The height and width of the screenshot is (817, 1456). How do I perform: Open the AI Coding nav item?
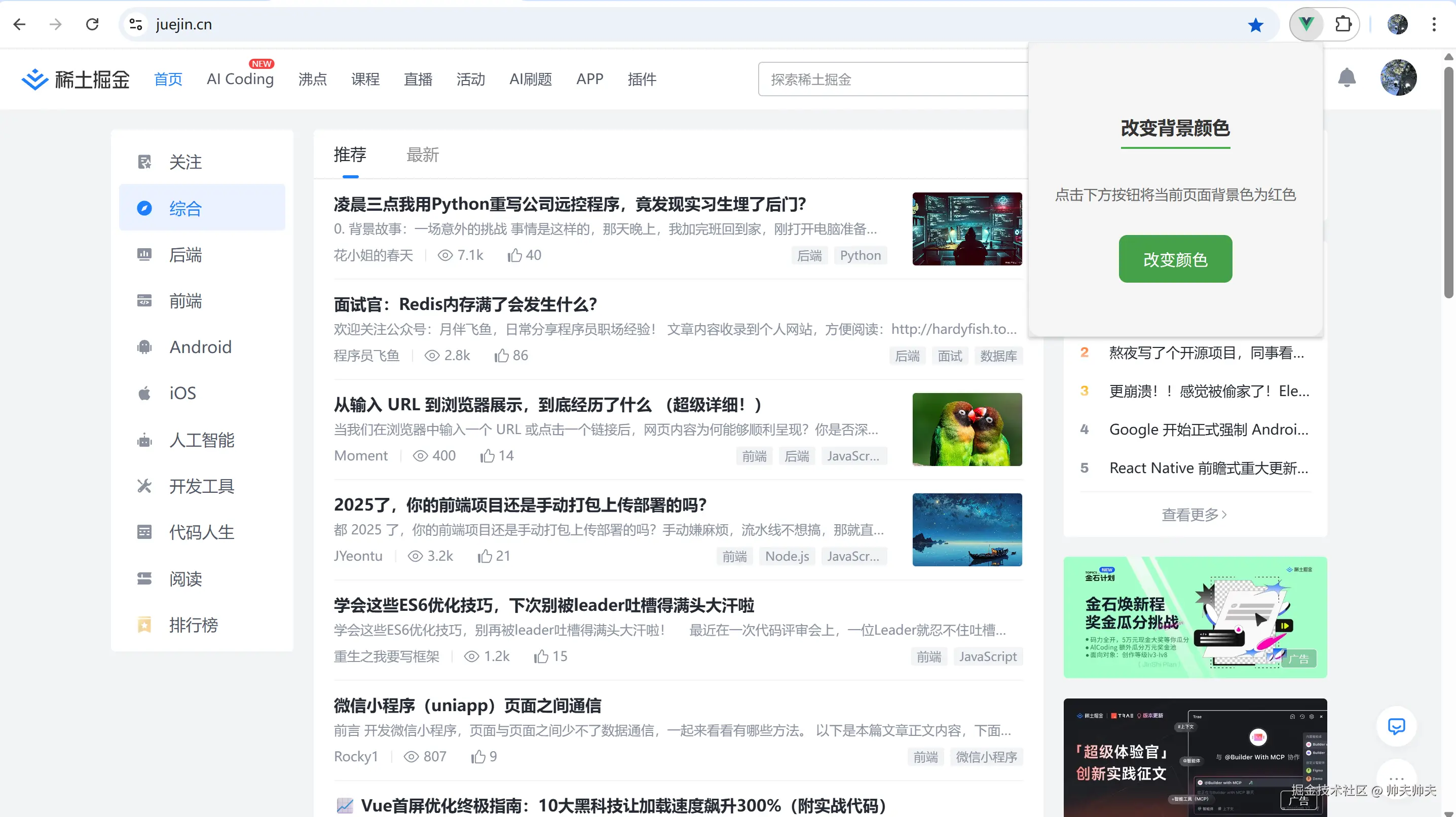click(240, 79)
